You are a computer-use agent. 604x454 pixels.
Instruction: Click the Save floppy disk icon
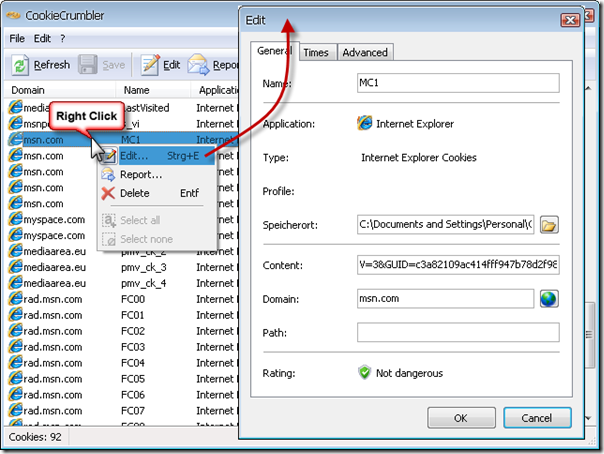pos(87,64)
